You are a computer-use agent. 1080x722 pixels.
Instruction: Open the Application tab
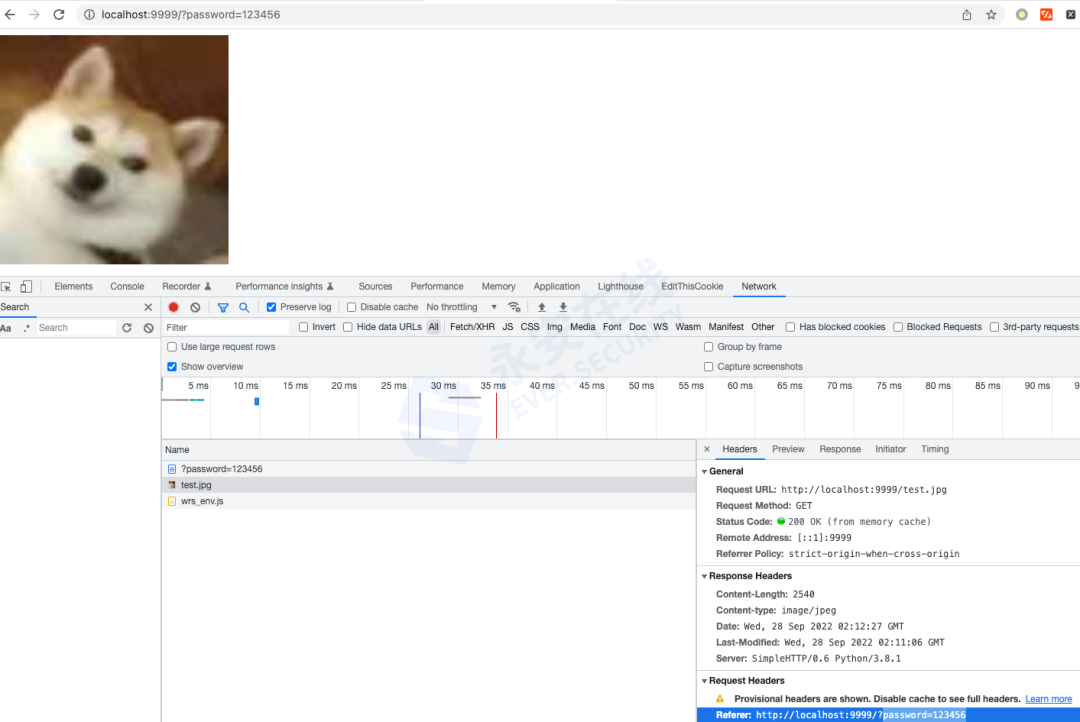coord(557,287)
